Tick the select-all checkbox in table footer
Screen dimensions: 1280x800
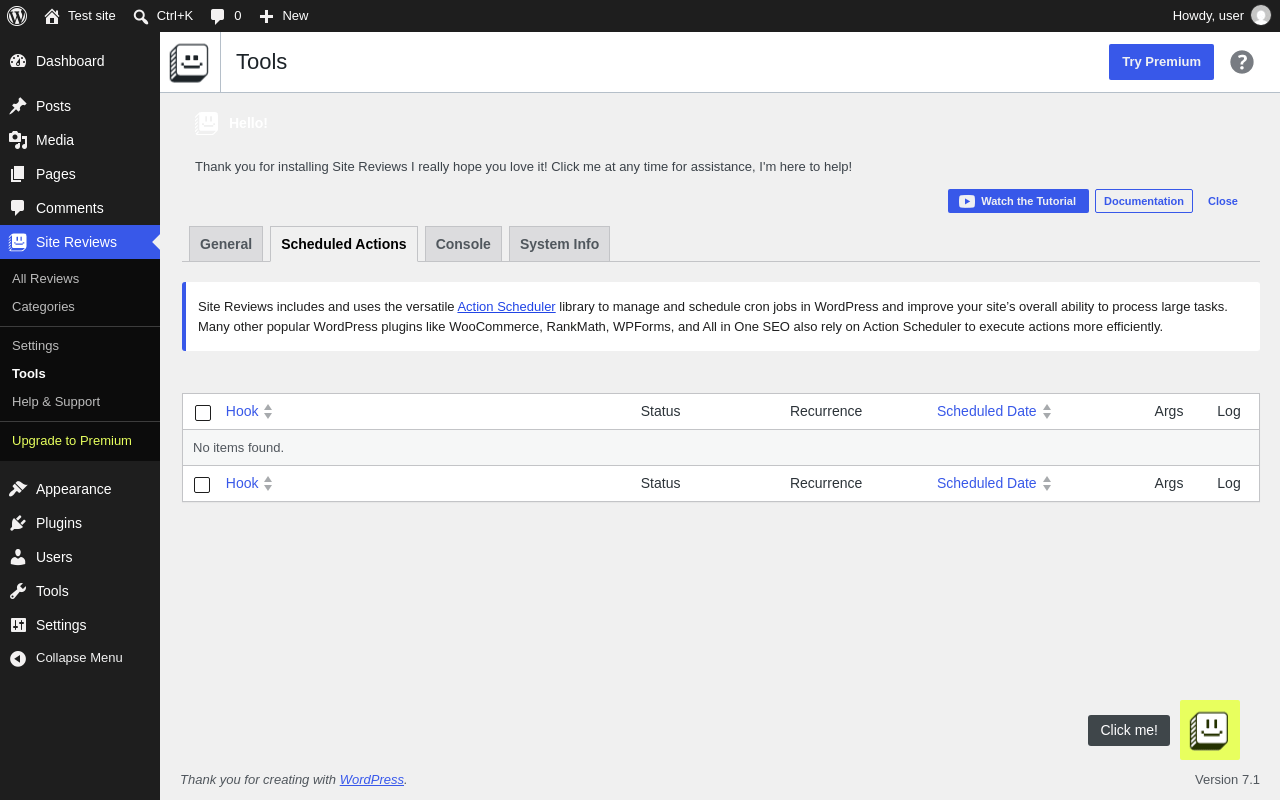pyautogui.click(x=202, y=484)
